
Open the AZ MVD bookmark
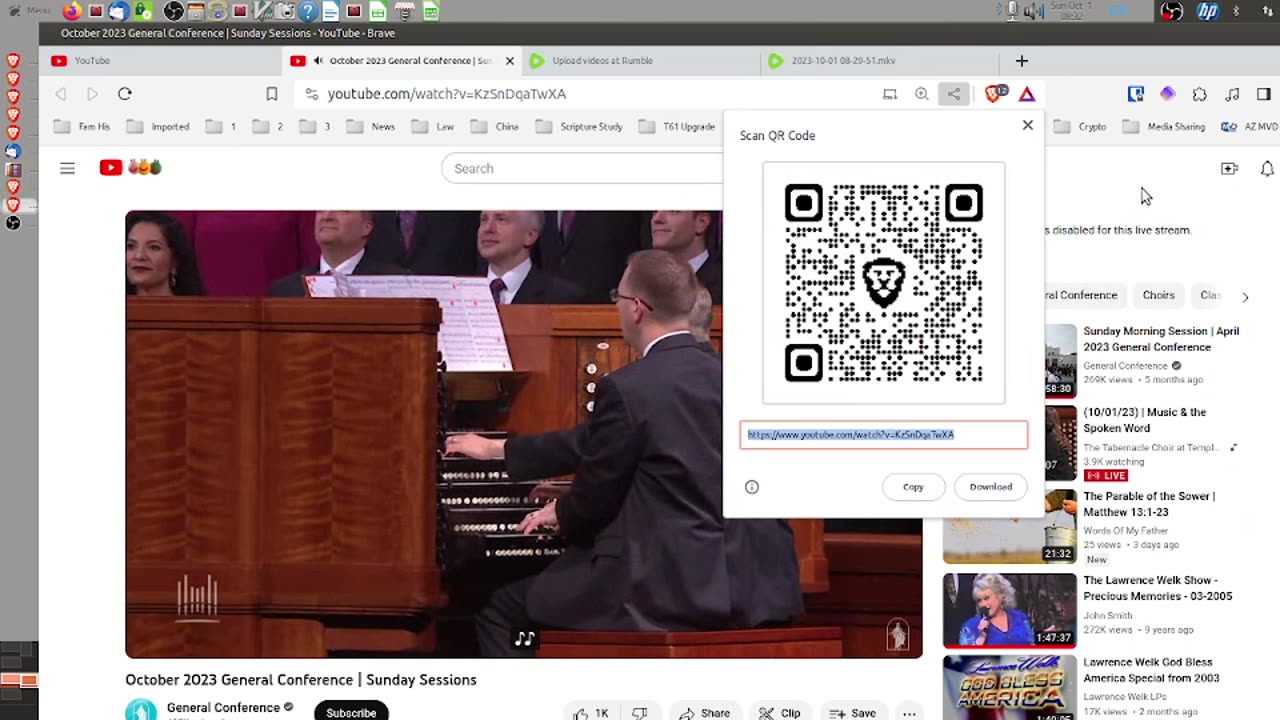1250,127
